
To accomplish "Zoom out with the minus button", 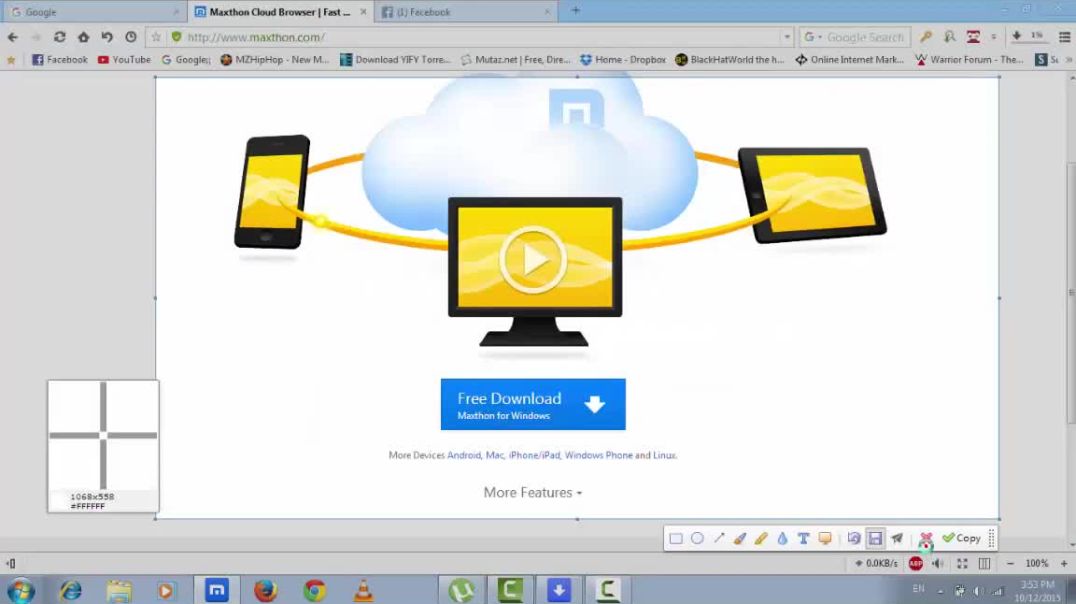I will pyautogui.click(x=1010, y=564).
